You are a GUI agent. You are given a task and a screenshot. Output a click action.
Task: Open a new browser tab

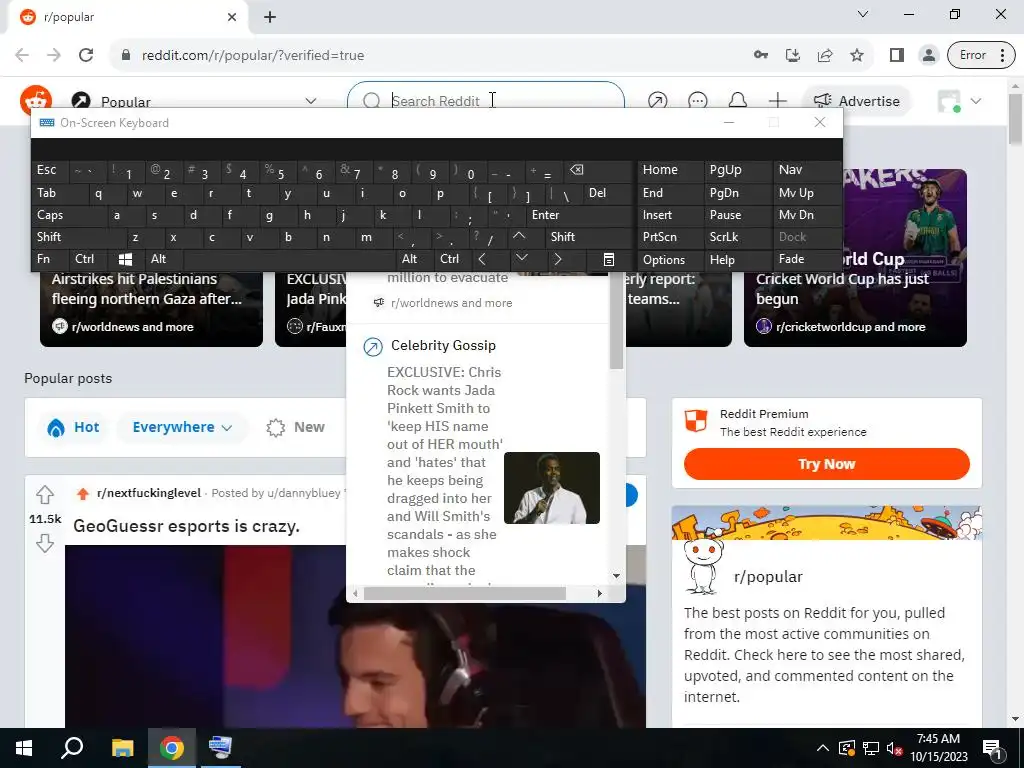[x=270, y=17]
